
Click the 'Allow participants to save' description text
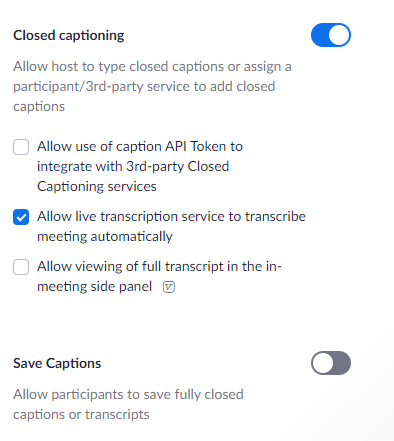pos(128,404)
